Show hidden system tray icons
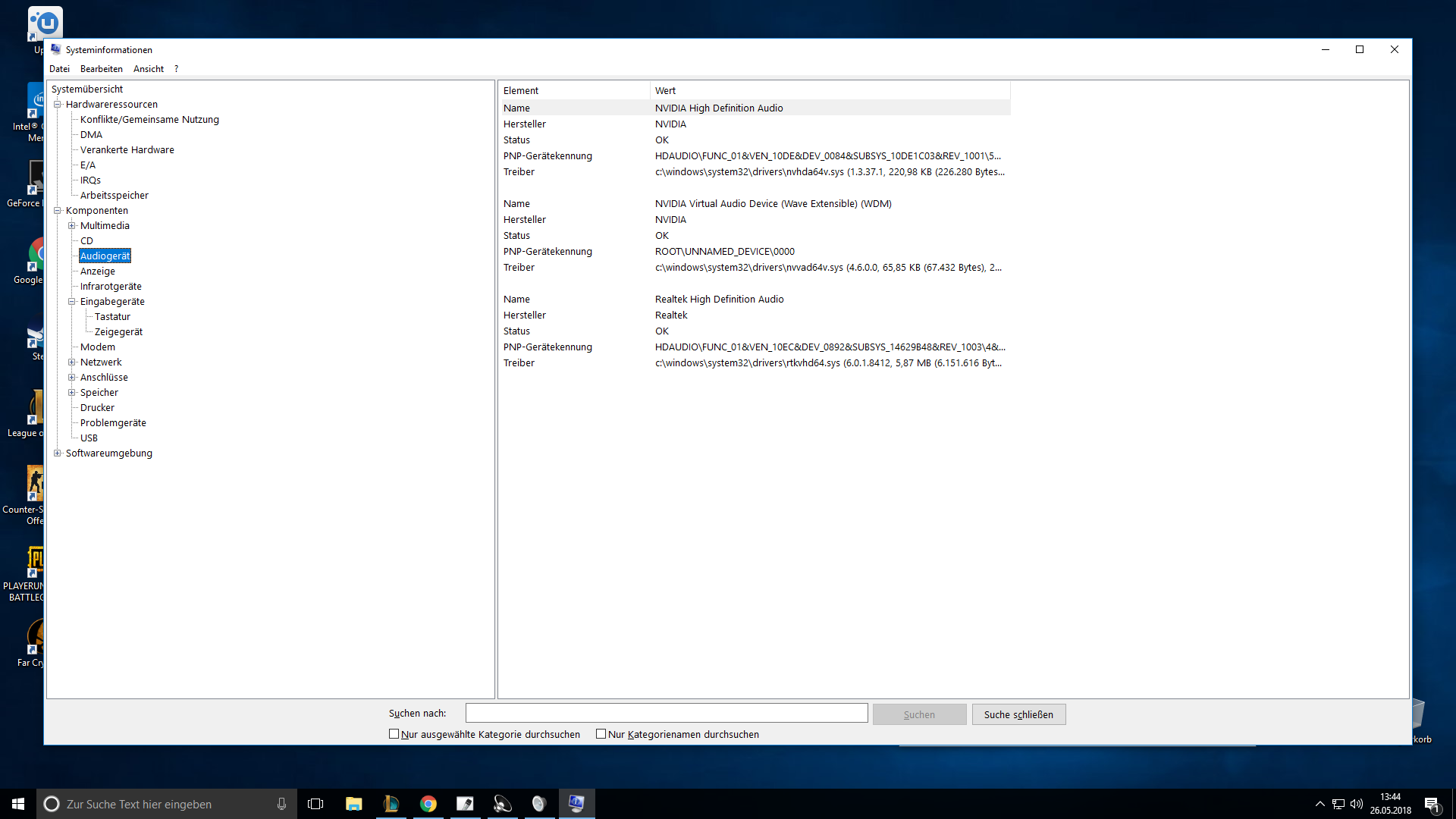 (1319, 804)
